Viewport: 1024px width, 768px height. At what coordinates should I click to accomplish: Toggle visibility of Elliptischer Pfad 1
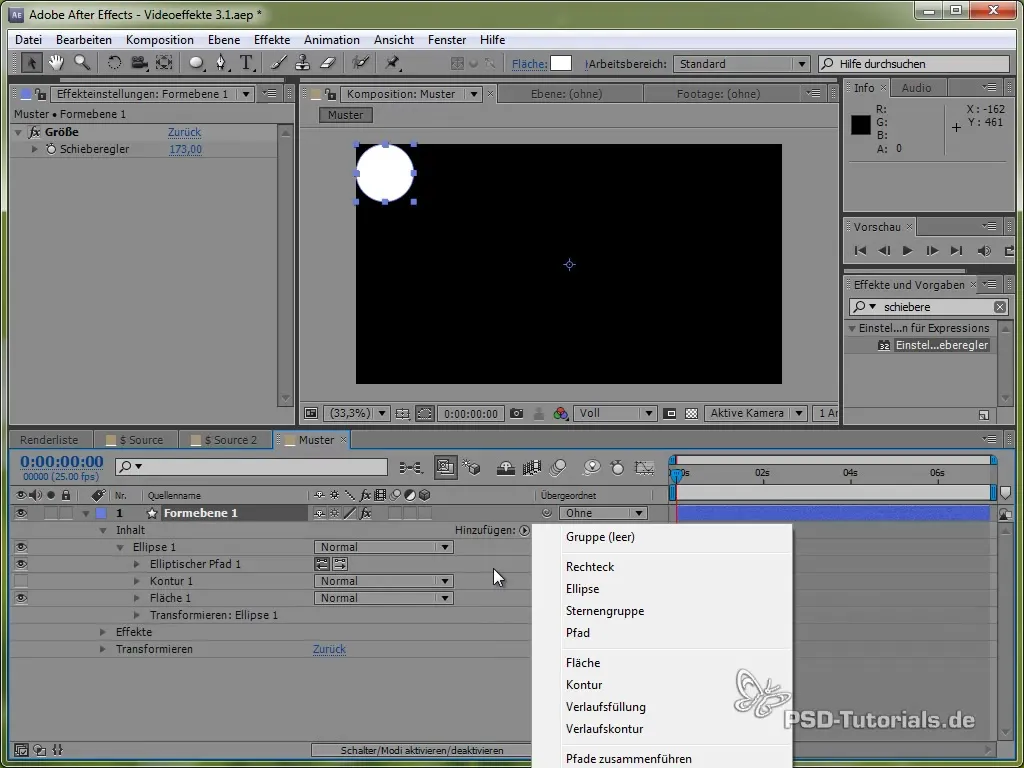(x=21, y=564)
